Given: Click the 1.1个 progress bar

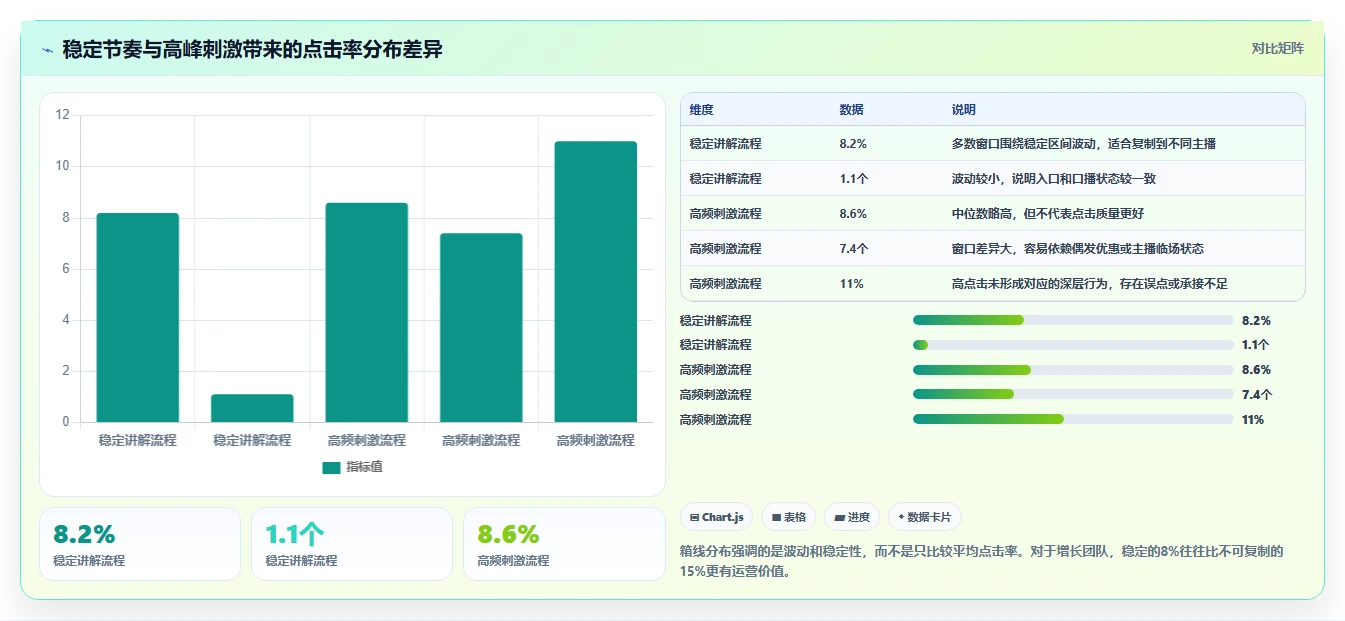Looking at the screenshot, I should (1073, 345).
